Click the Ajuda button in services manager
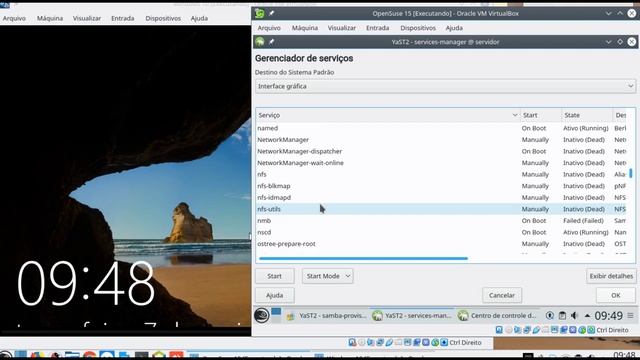The image size is (640, 360). [275, 295]
